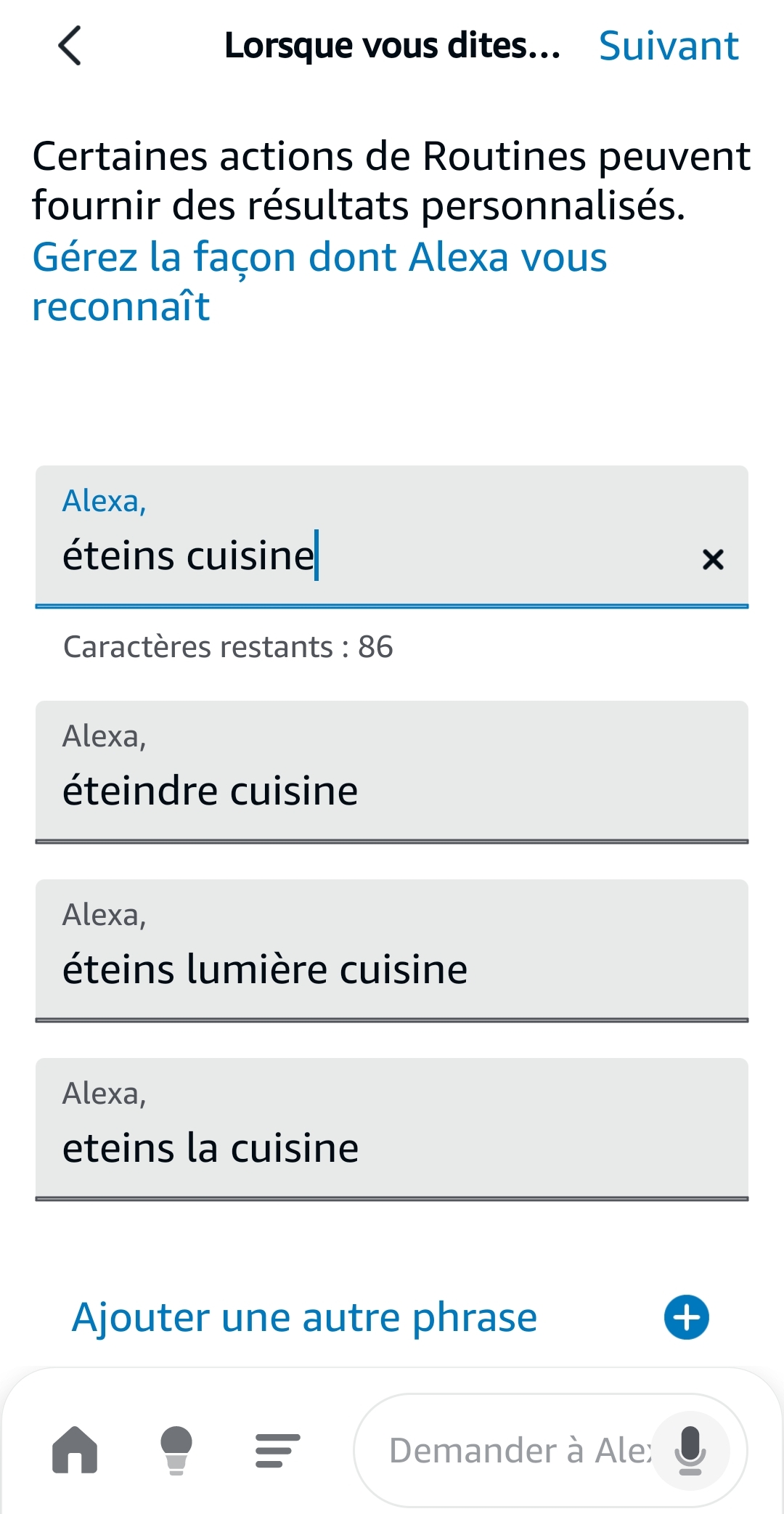The height and width of the screenshot is (1514, 784).
Task: Open the "Gérez la façon dont Alexa vous reconnaît" link
Action: point(319,282)
